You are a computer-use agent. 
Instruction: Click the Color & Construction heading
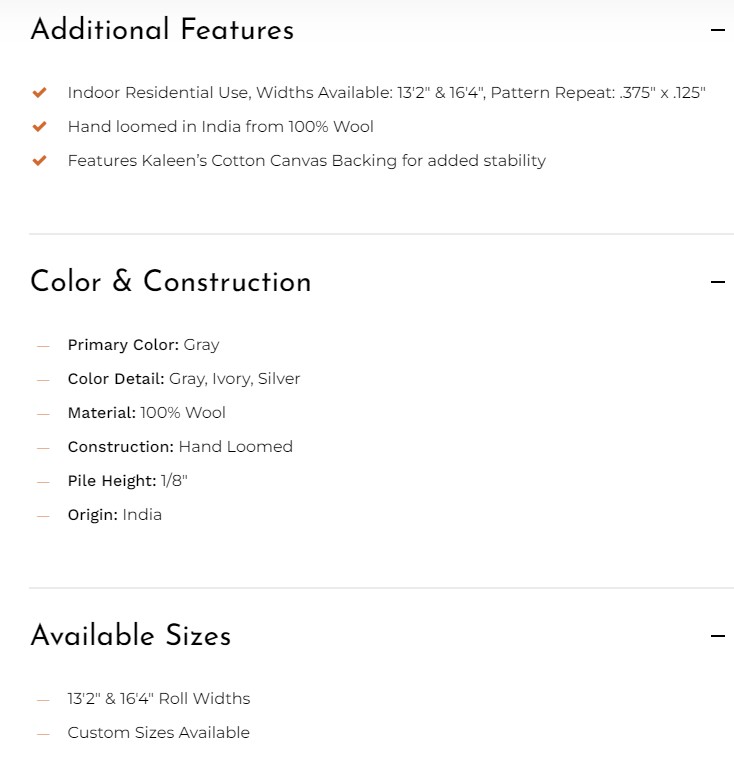[170, 282]
